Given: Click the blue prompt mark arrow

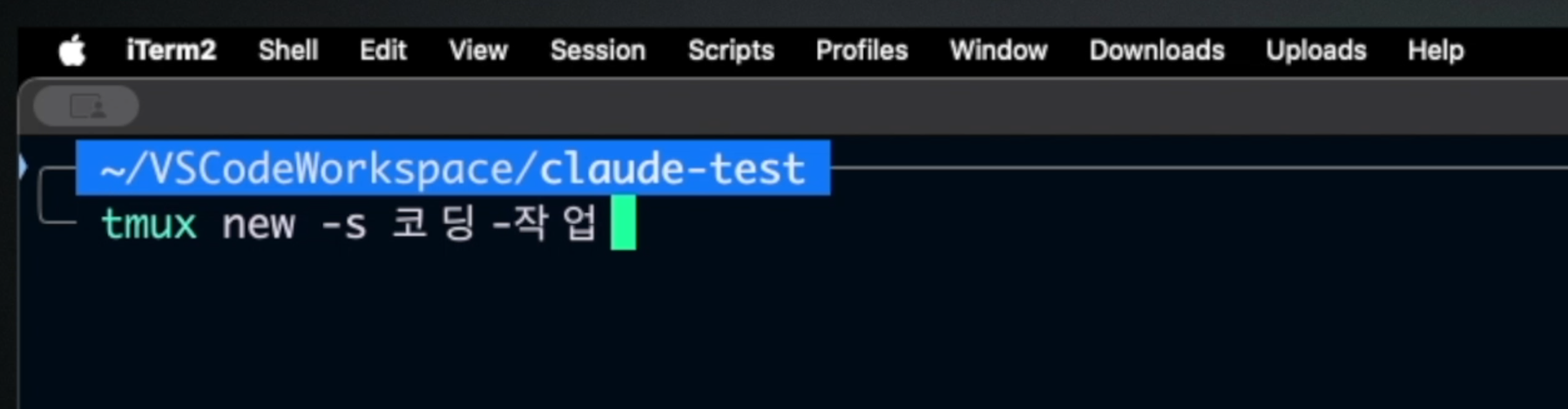Looking at the screenshot, I should point(23,166).
